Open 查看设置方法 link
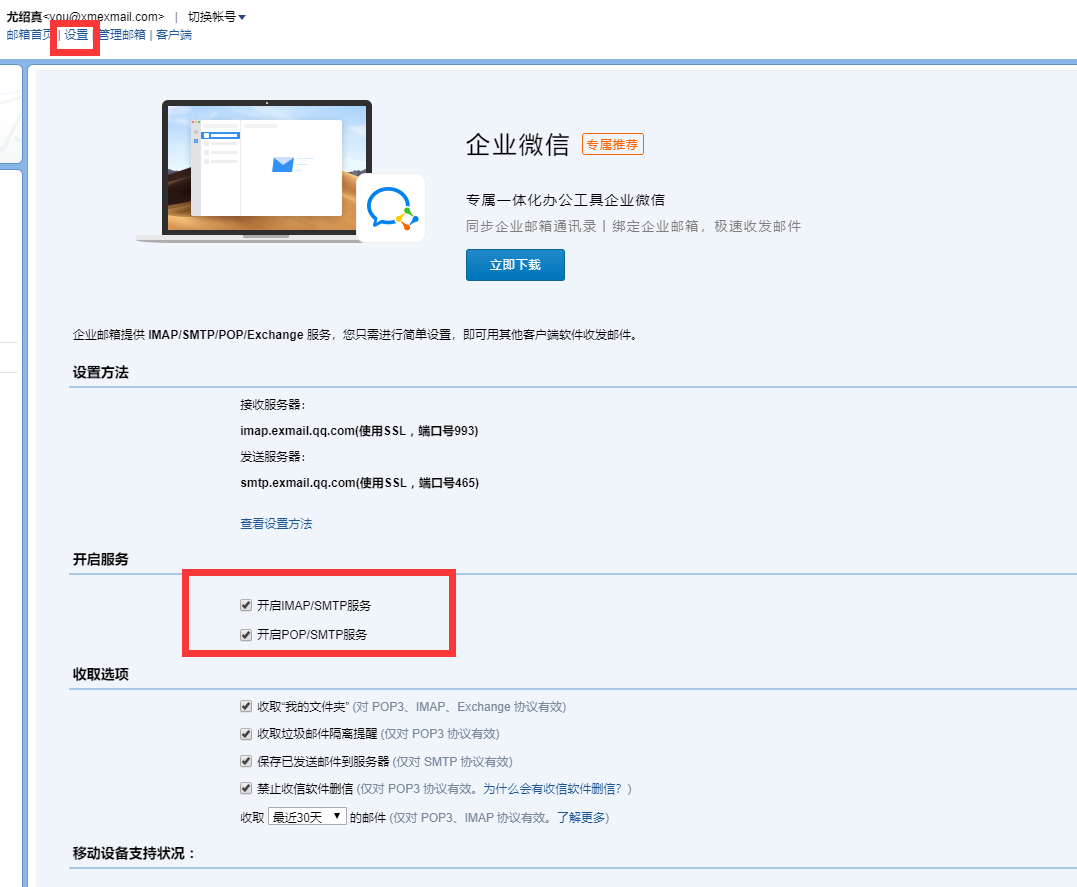The width and height of the screenshot is (1077, 887). coord(276,524)
